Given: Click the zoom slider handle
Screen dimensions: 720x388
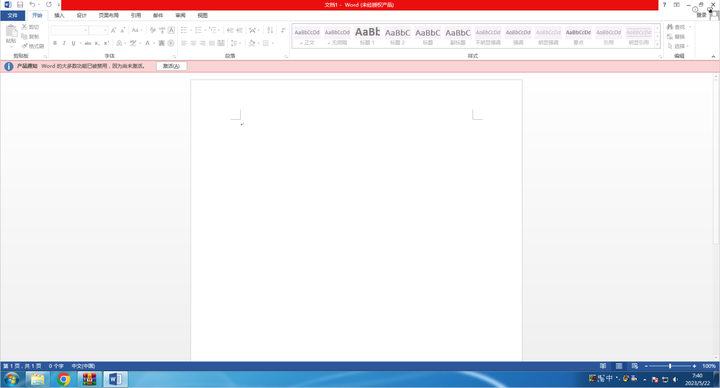Looking at the screenshot, I should click(x=670, y=366).
